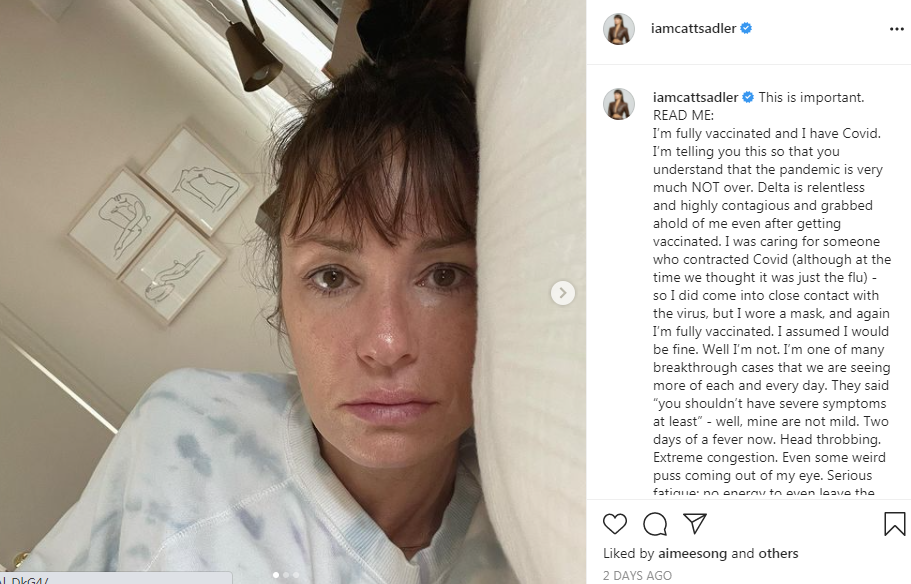Viewport: 911px width, 584px height.
Task: Like the post with the heart icon
Action: [615, 524]
